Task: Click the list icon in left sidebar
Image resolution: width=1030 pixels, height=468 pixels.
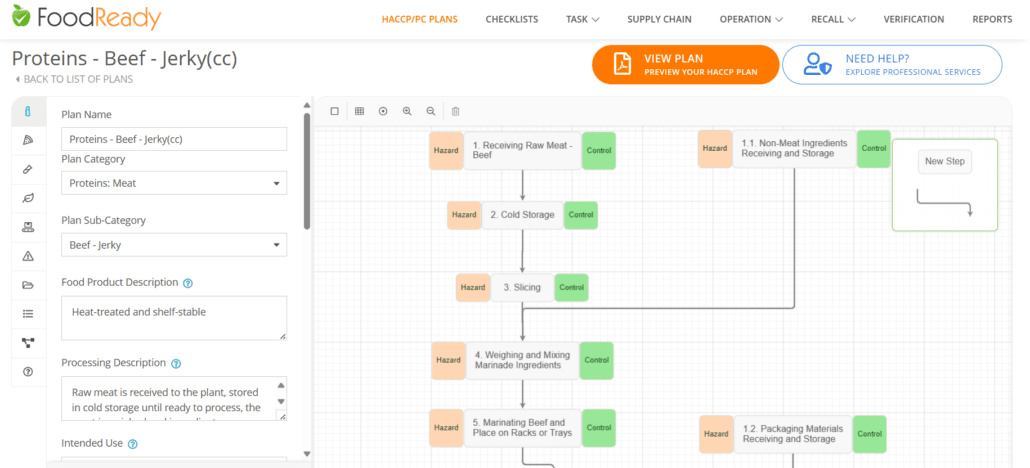Action: coord(28,314)
